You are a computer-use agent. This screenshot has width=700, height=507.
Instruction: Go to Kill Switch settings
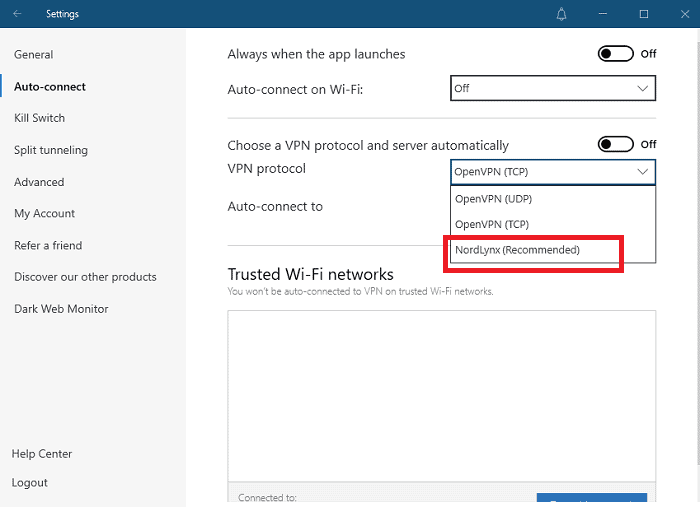pyautogui.click(x=39, y=118)
